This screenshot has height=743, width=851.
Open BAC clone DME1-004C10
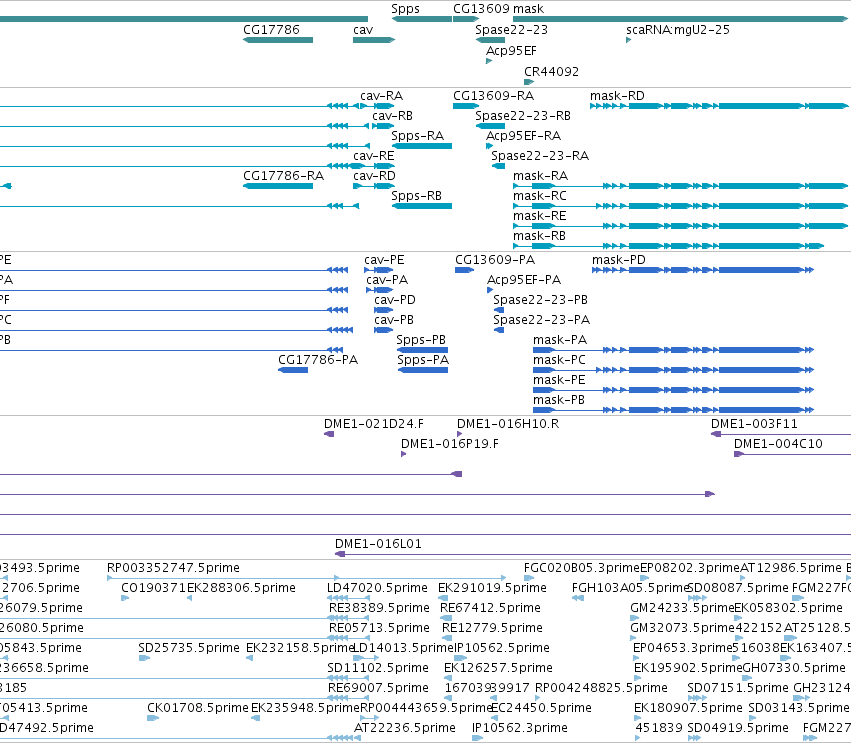pyautogui.click(x=778, y=444)
